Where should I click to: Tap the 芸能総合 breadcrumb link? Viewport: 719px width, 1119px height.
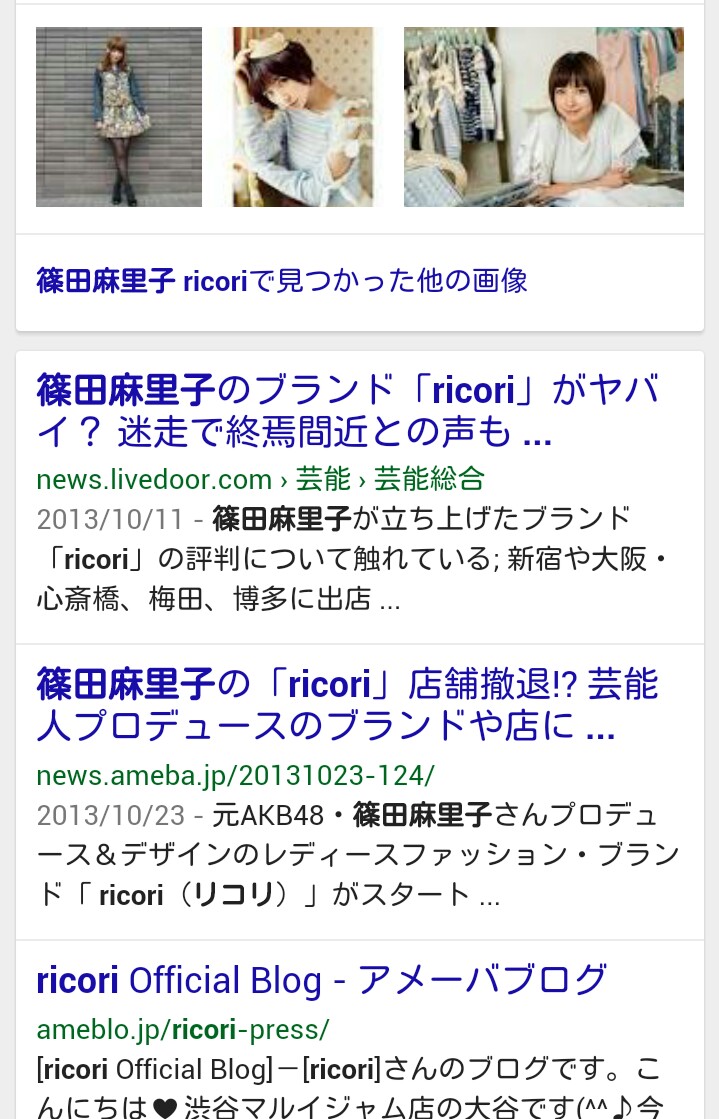click(x=429, y=480)
